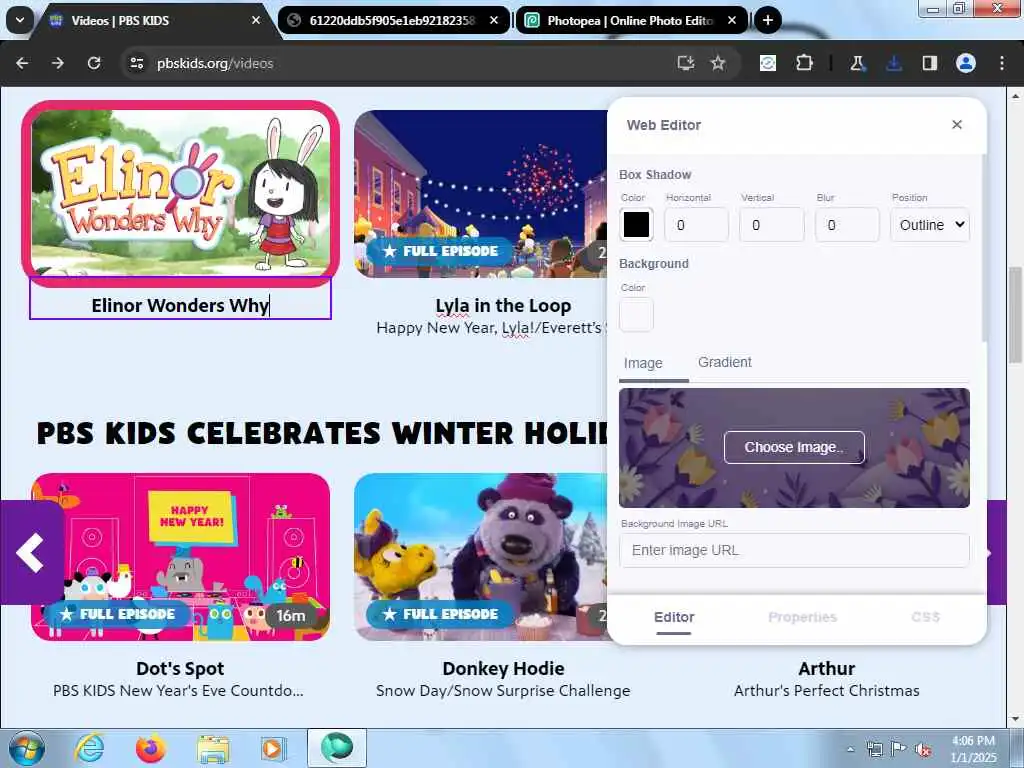Open the Dot's Spot video thumbnail
The height and width of the screenshot is (768, 1024).
tap(181, 556)
